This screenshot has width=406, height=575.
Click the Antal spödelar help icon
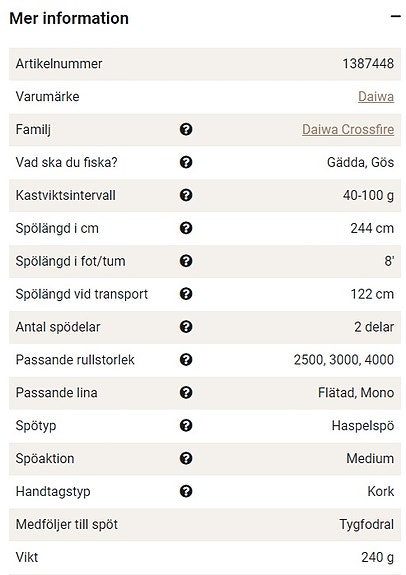pos(186,327)
